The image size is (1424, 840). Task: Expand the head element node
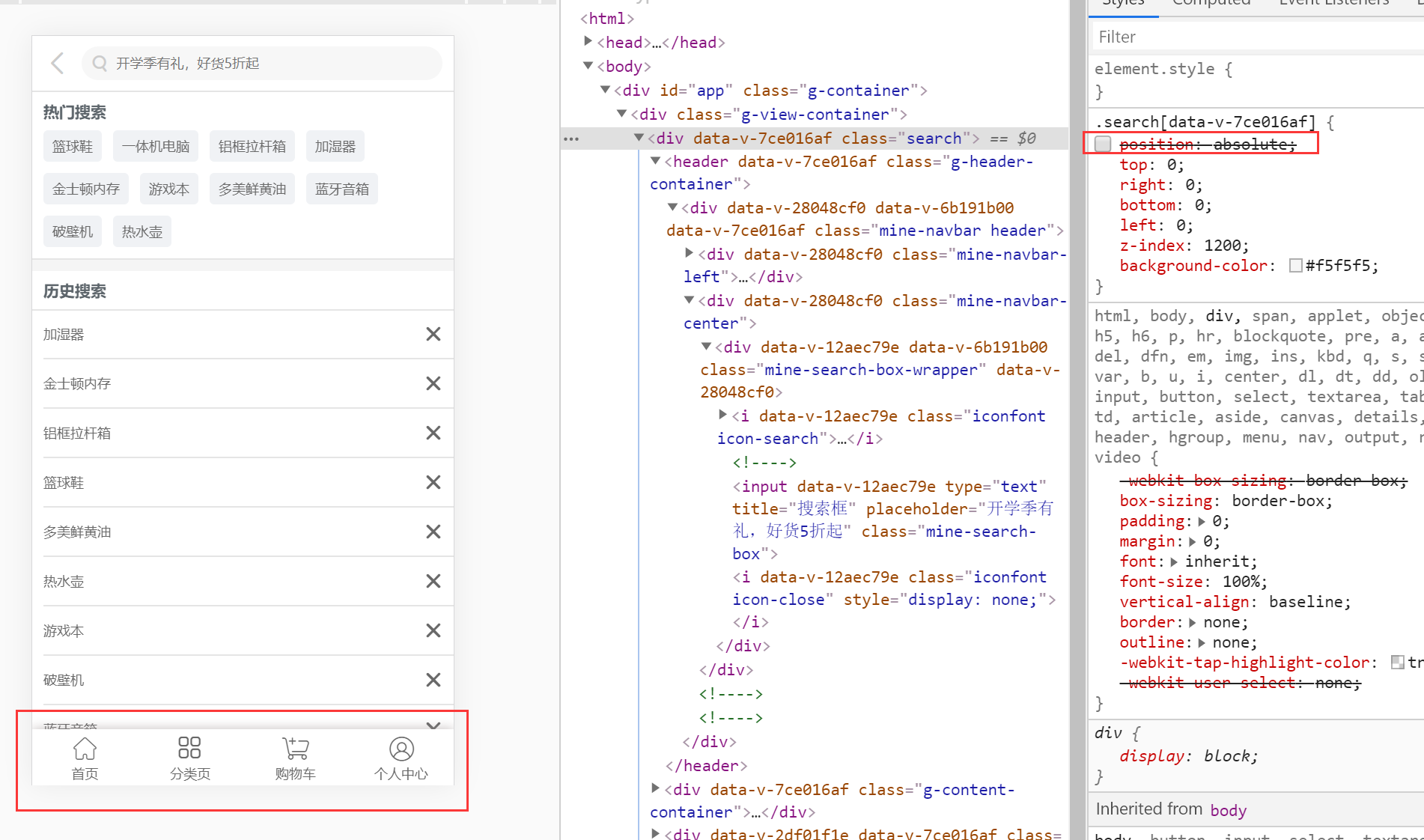pos(588,42)
